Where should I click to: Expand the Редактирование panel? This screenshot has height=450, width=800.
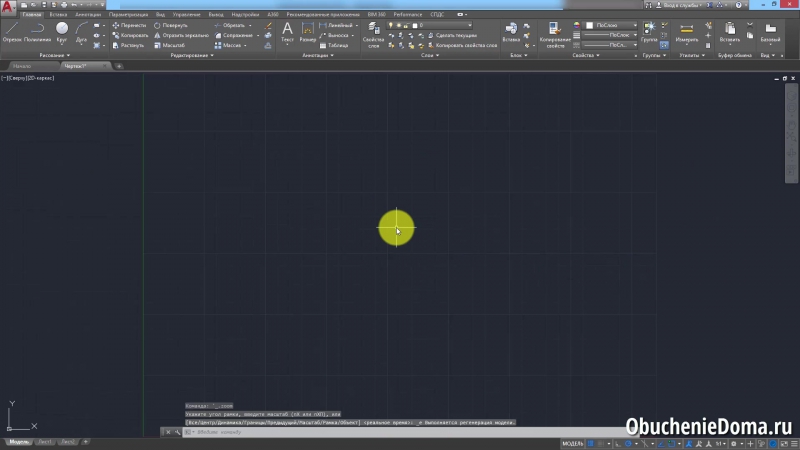(192, 55)
